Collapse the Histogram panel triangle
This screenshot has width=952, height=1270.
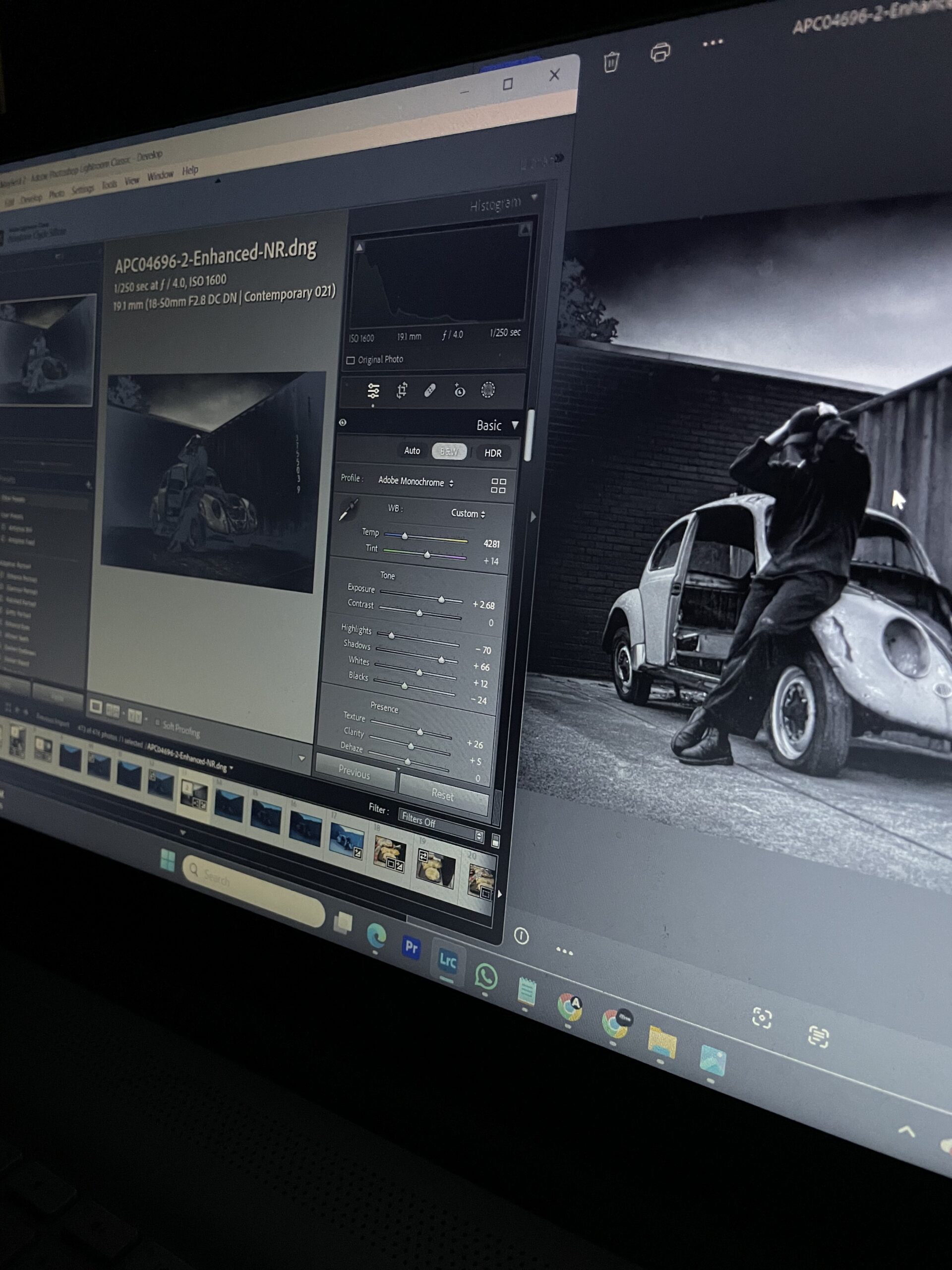tap(534, 197)
